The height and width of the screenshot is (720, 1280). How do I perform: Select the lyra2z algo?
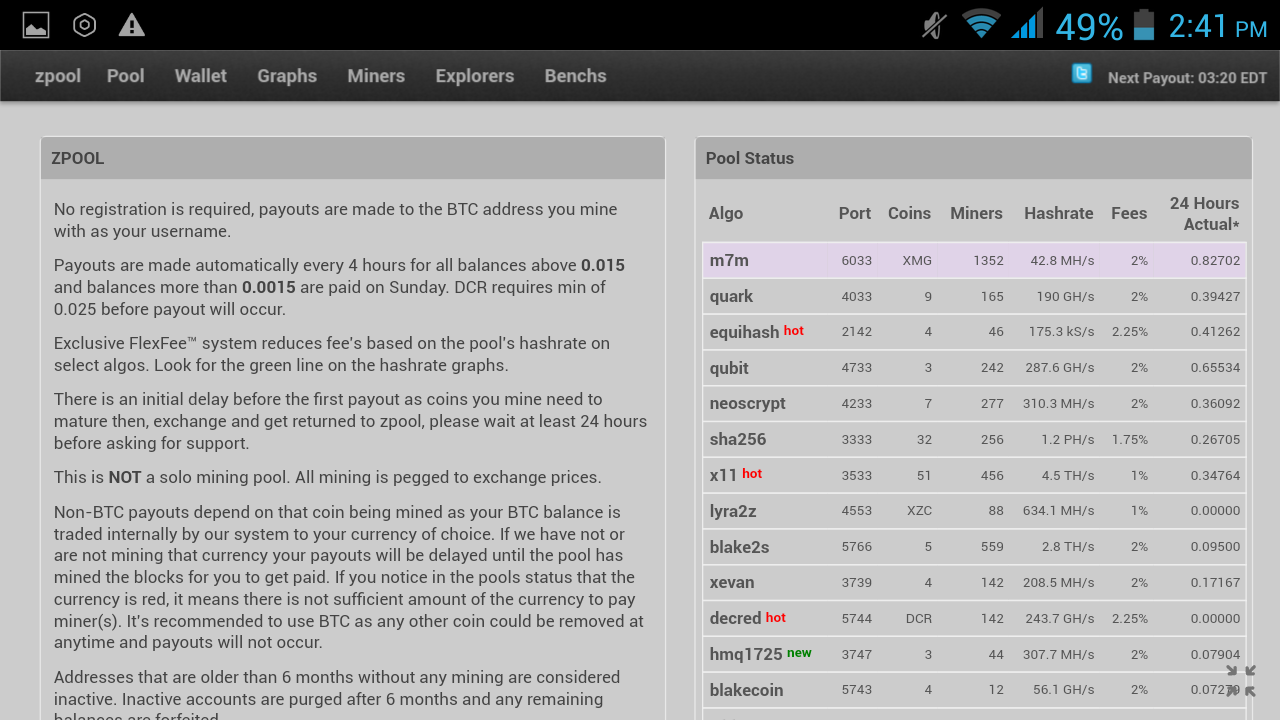point(733,511)
